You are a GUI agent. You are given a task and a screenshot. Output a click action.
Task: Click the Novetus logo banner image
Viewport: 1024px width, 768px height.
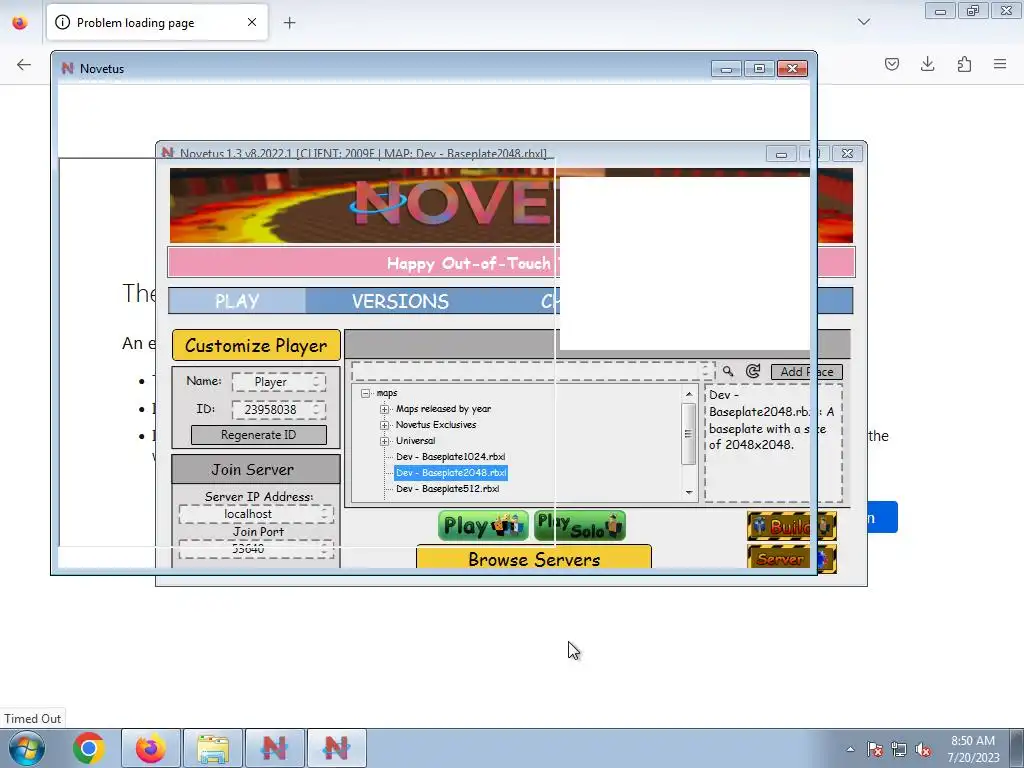coord(511,205)
